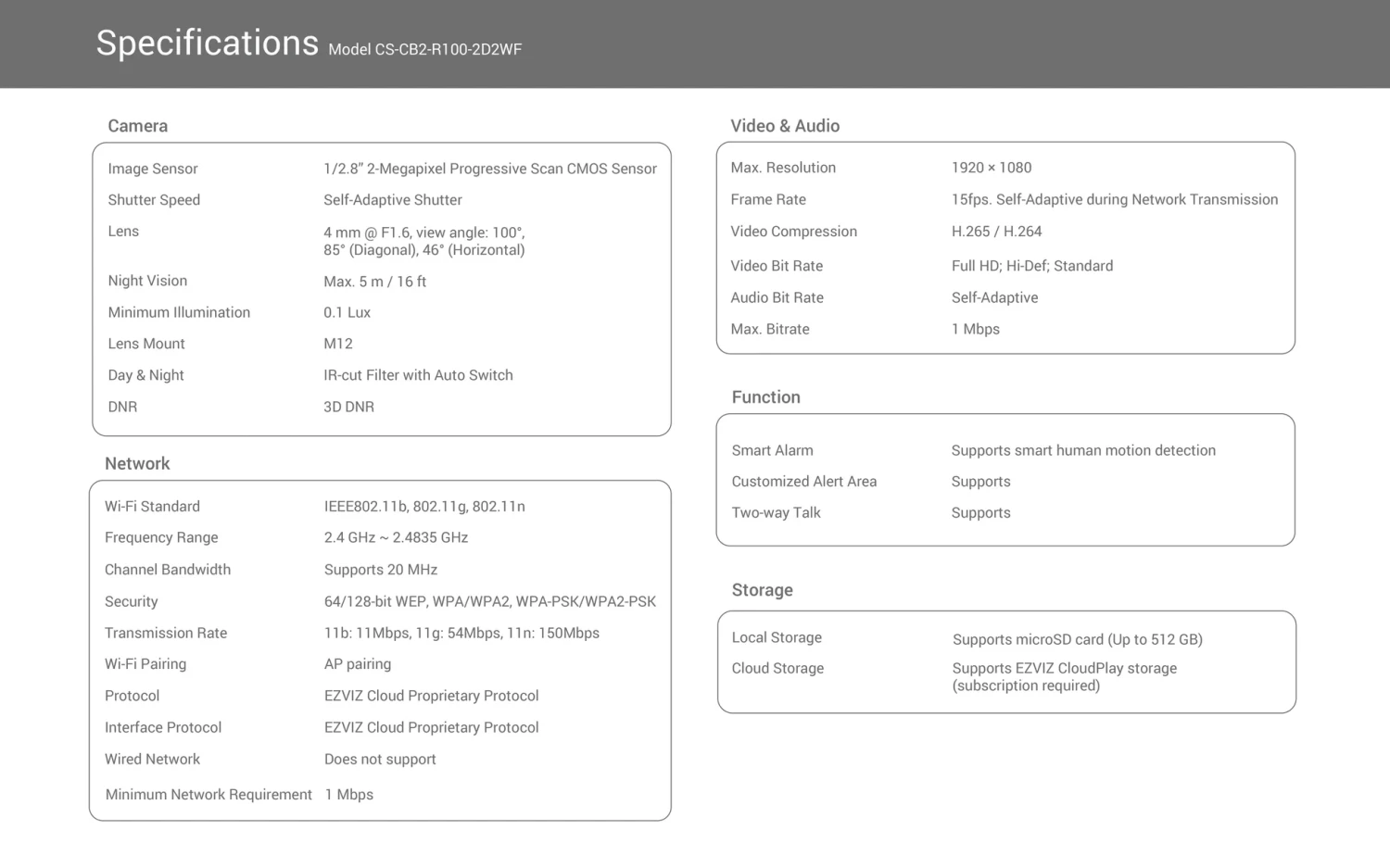This screenshot has width=1390, height=868.
Task: Click the IR-cut Filter with Auto Switch text
Action: pos(418,375)
